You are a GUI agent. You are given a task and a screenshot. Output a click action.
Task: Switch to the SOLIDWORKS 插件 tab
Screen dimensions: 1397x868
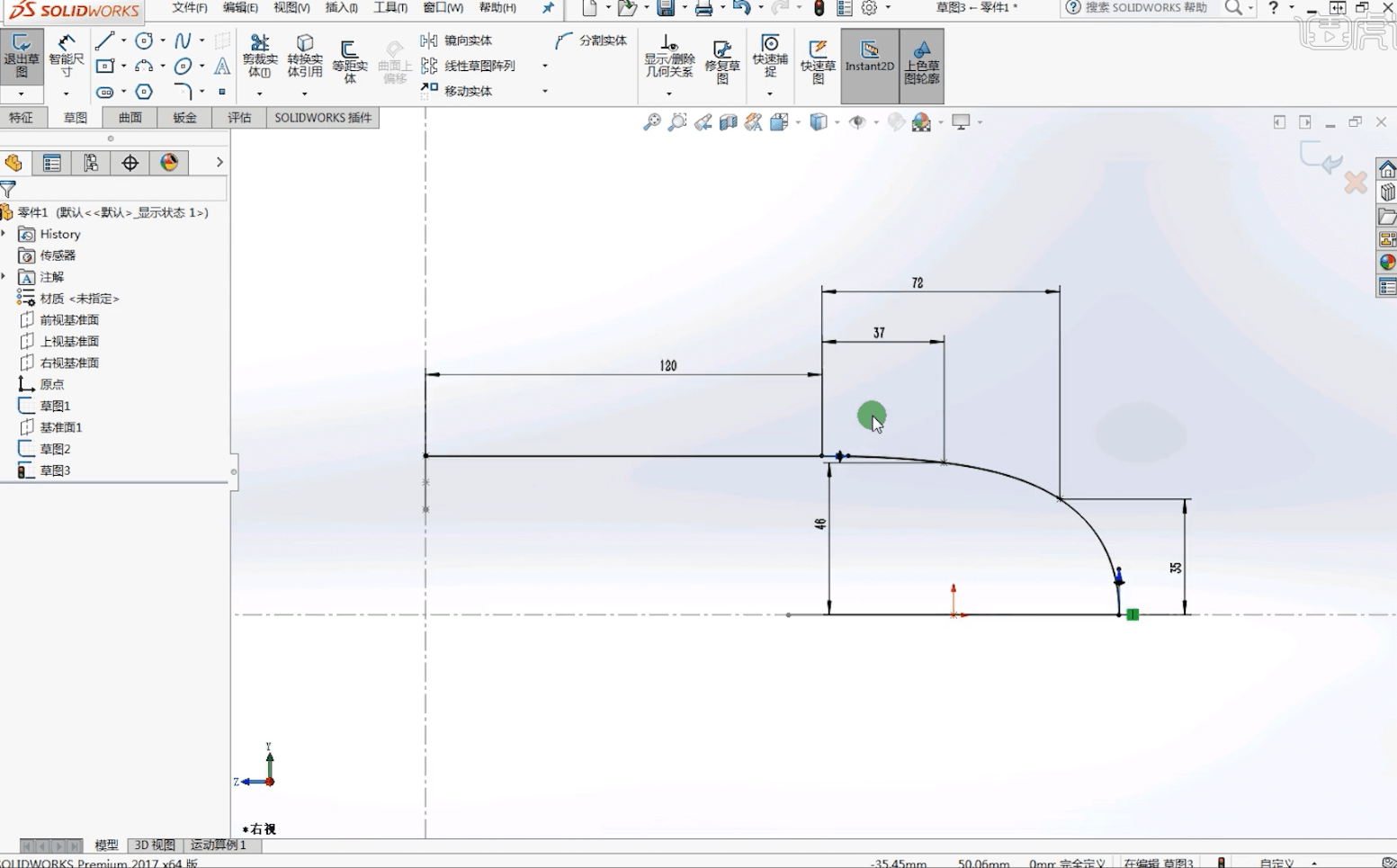[x=323, y=118]
